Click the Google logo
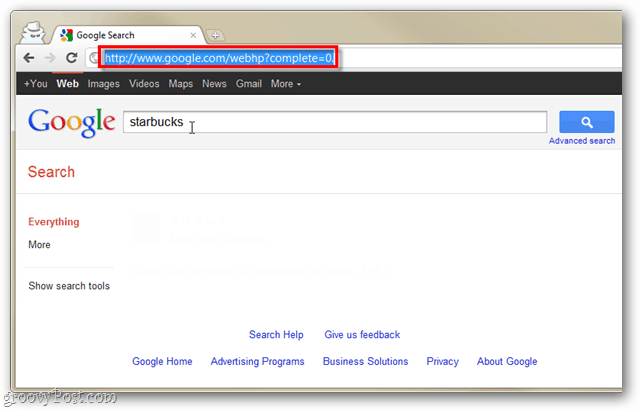Image resolution: width=640 pixels, height=411 pixels. (71, 122)
